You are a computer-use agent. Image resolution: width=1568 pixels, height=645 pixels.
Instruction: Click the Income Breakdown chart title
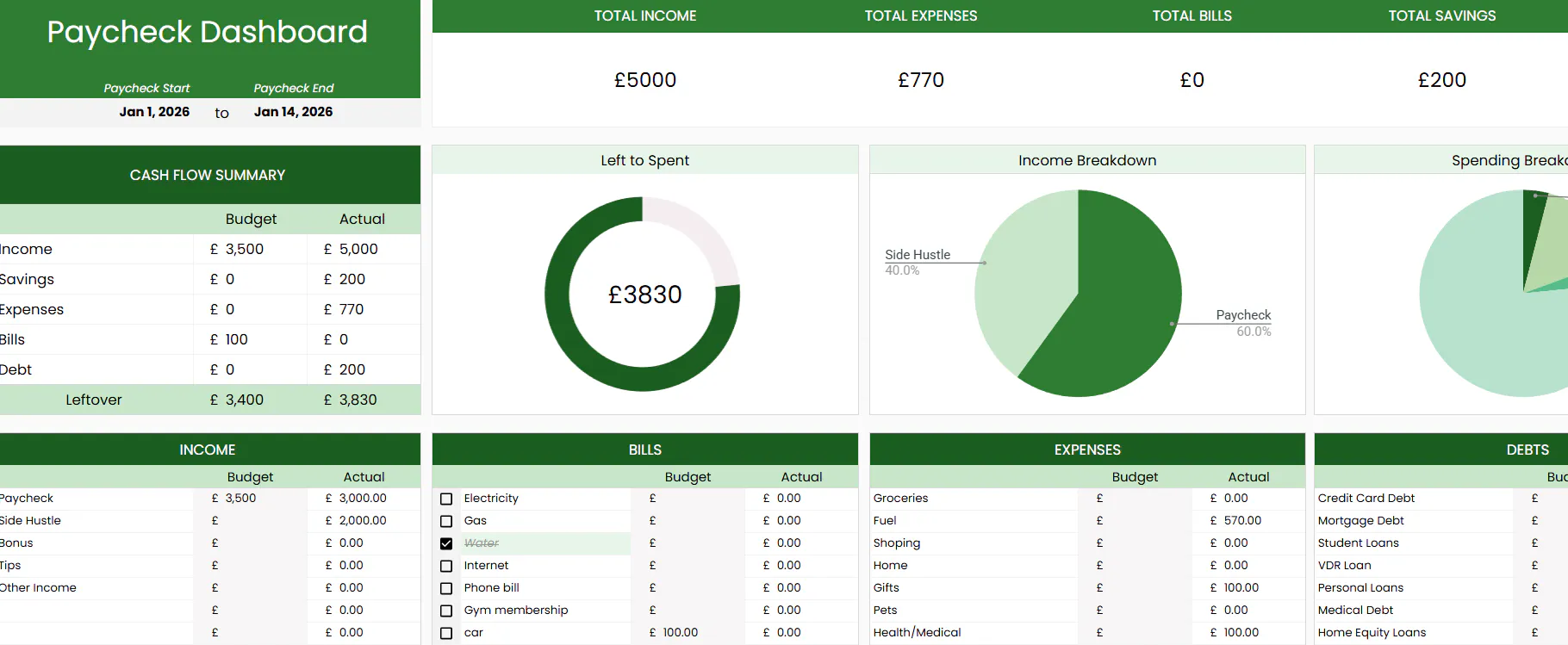[1087, 160]
